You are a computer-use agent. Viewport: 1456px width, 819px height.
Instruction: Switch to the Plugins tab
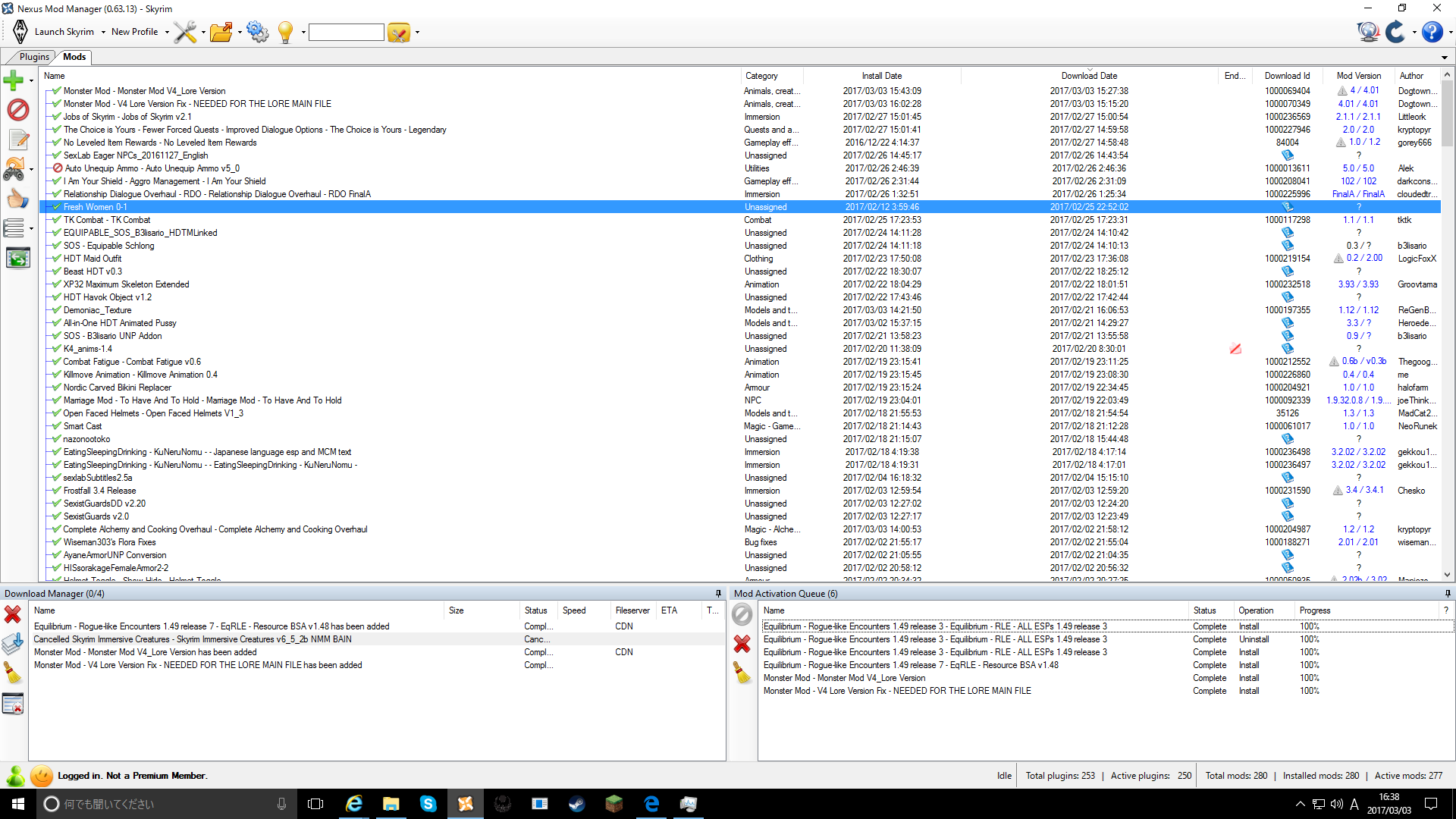point(34,57)
